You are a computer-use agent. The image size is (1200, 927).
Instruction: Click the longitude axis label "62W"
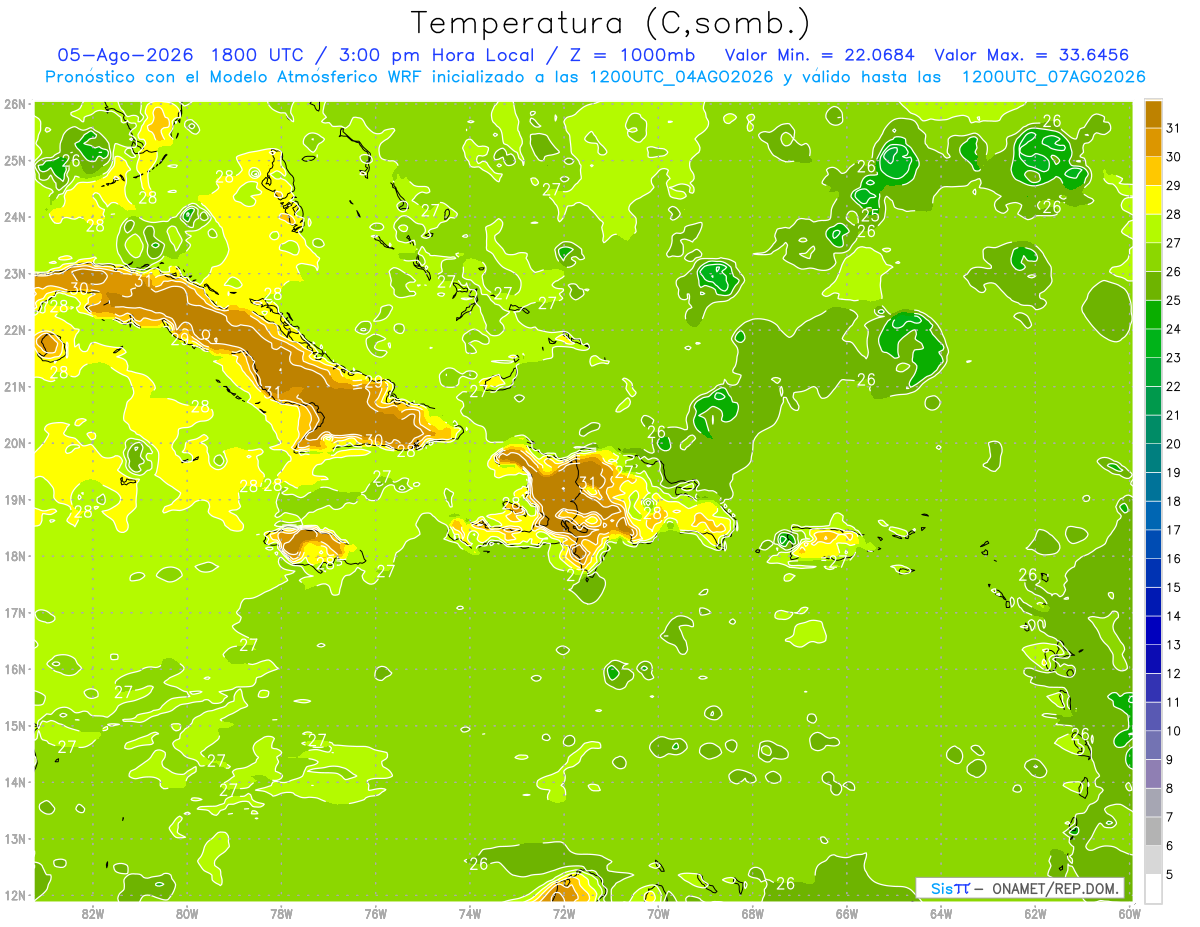pyautogui.click(x=1035, y=913)
